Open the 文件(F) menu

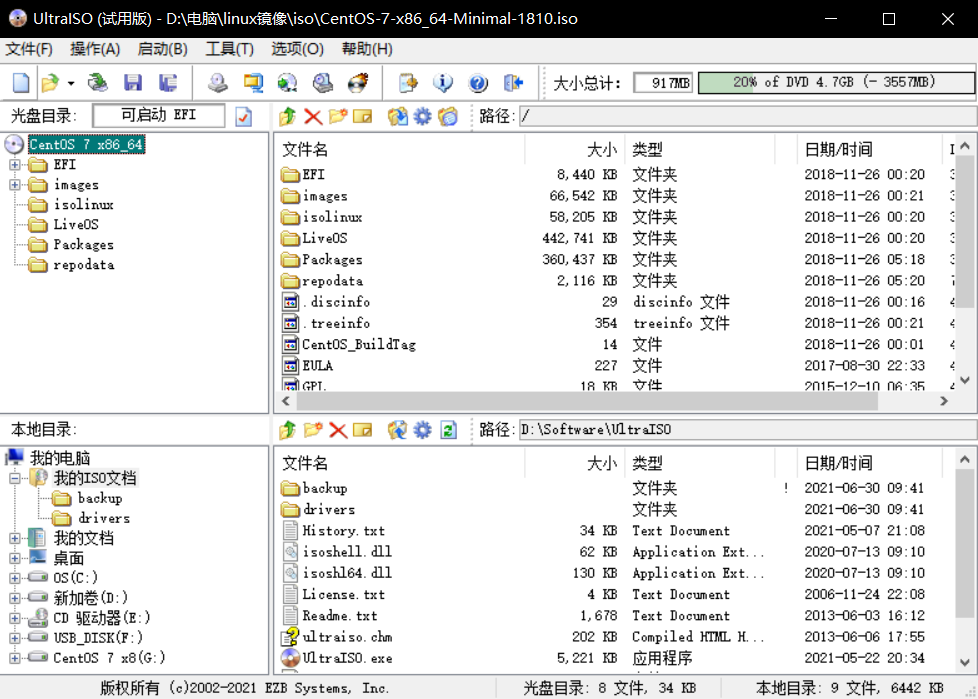coord(29,49)
